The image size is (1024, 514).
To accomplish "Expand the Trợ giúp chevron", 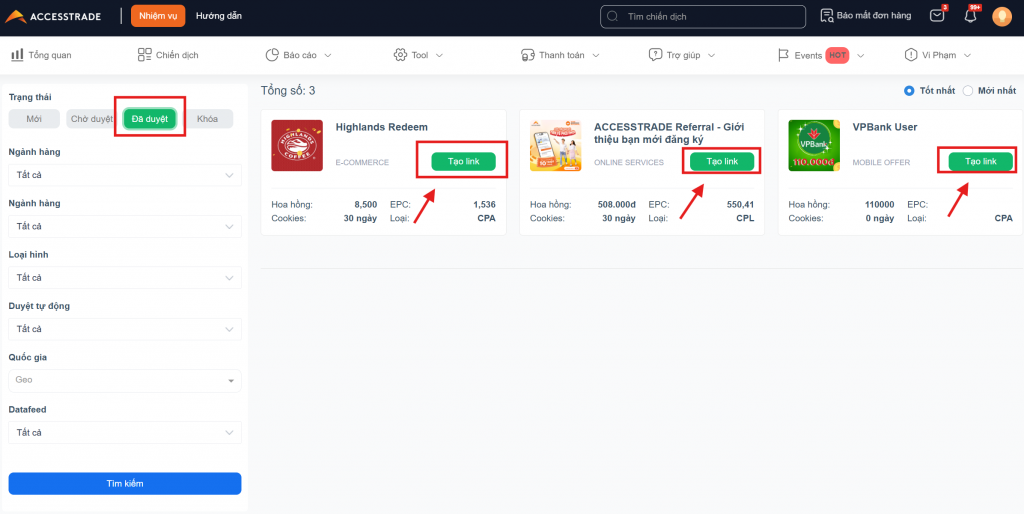I will (711, 56).
